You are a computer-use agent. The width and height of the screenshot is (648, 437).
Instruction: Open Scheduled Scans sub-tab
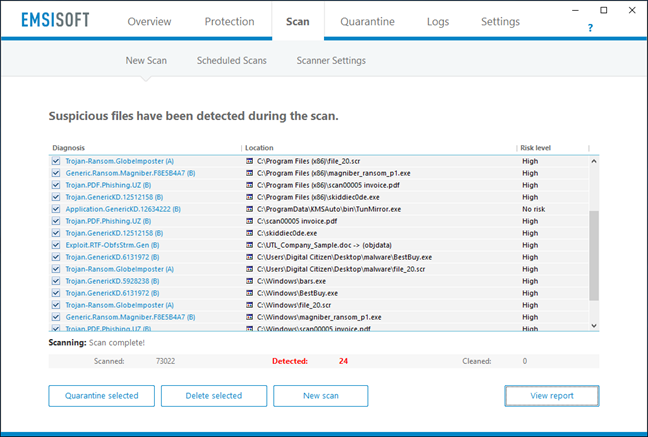tap(231, 60)
